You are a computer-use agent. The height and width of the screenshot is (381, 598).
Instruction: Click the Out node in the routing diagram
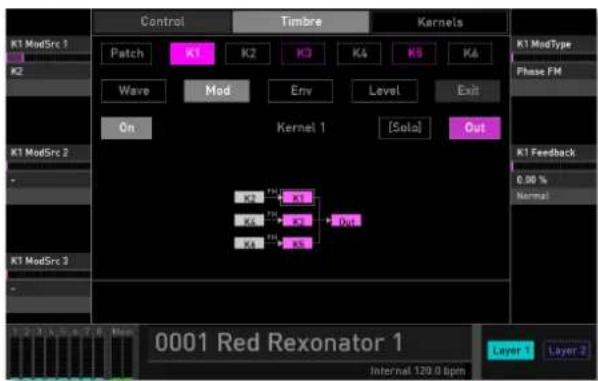(346, 220)
